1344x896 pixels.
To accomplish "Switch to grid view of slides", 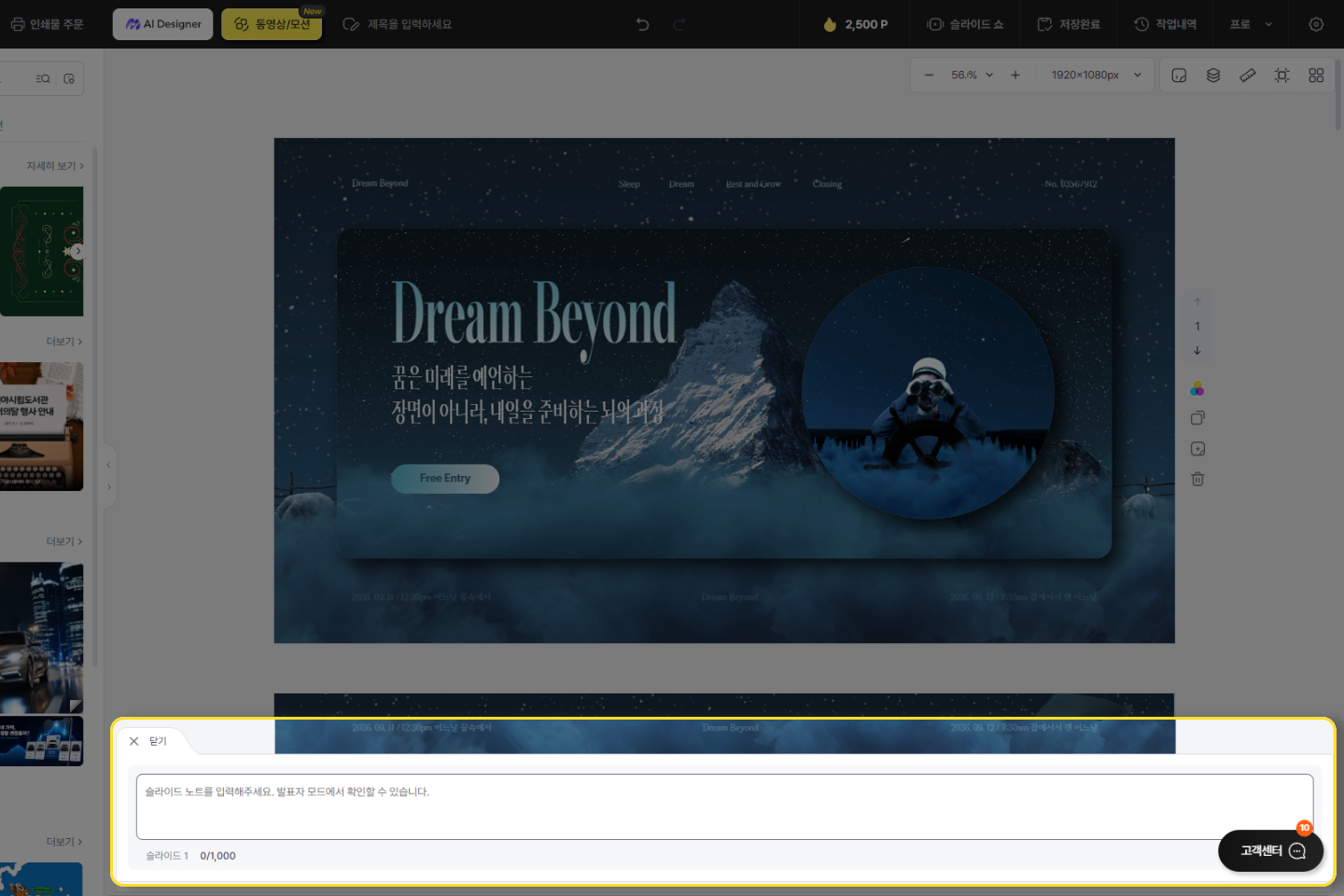I will point(1316,75).
